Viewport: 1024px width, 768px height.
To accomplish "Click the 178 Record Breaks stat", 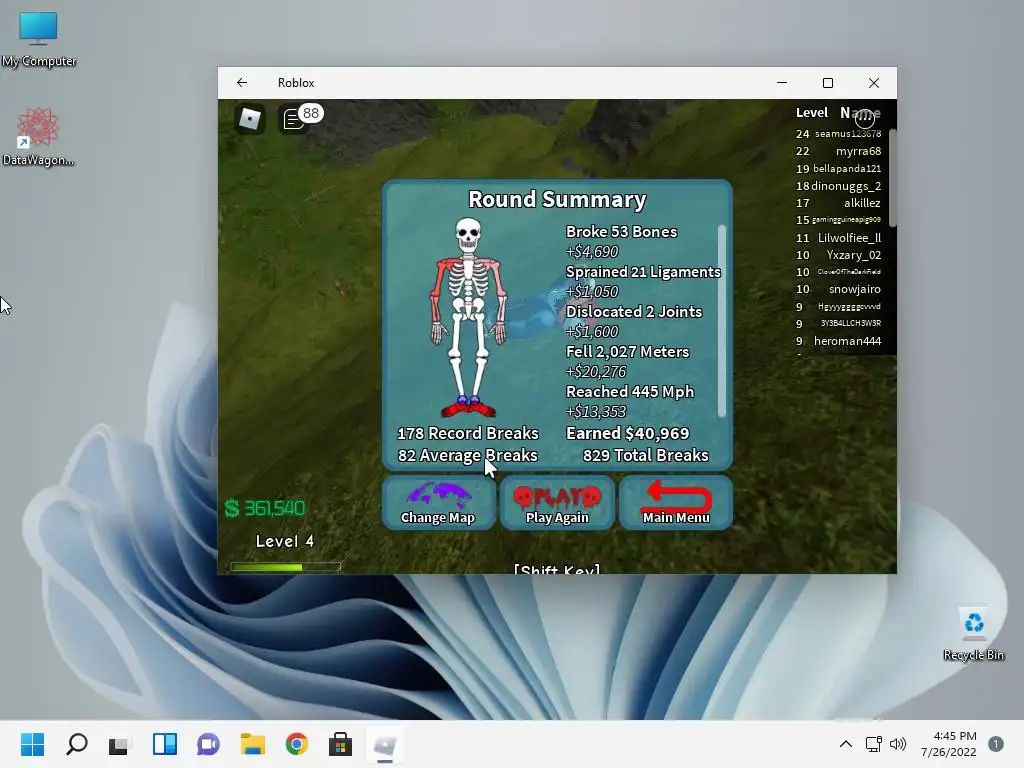I will tap(468, 433).
